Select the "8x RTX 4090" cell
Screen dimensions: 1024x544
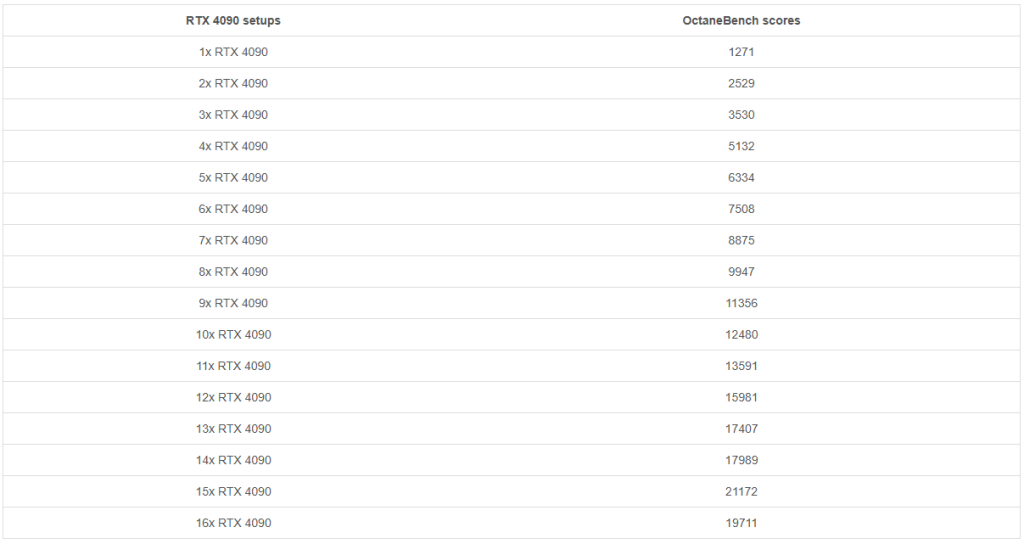coord(233,272)
